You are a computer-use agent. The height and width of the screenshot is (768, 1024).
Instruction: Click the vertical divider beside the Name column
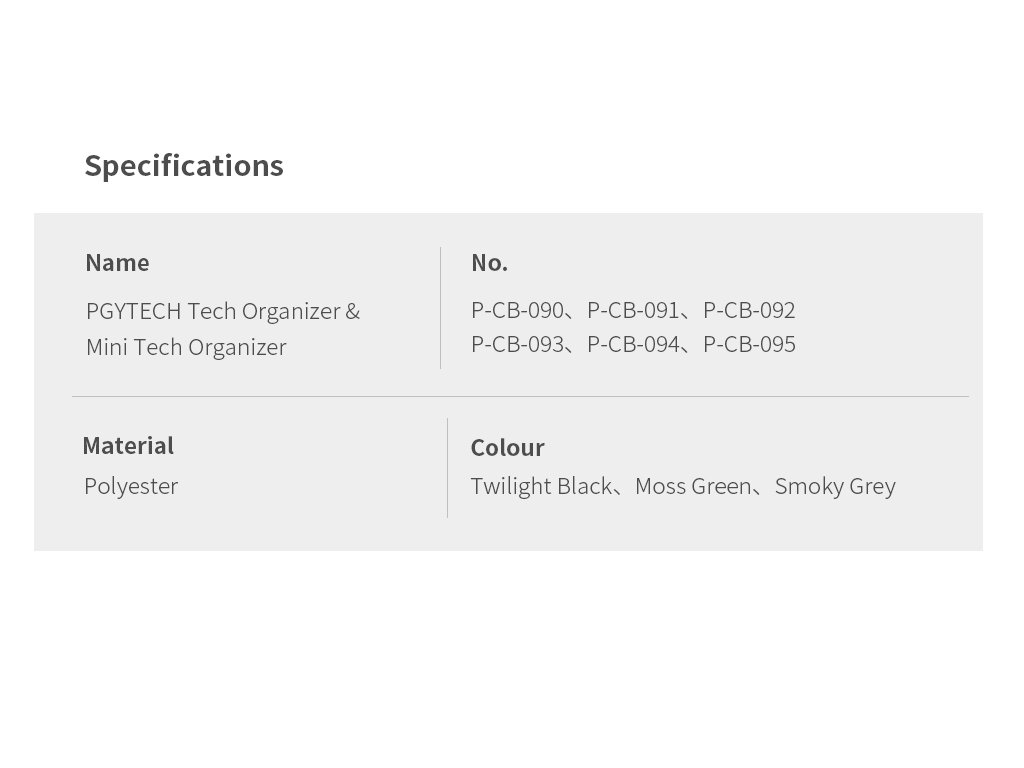(x=440, y=308)
